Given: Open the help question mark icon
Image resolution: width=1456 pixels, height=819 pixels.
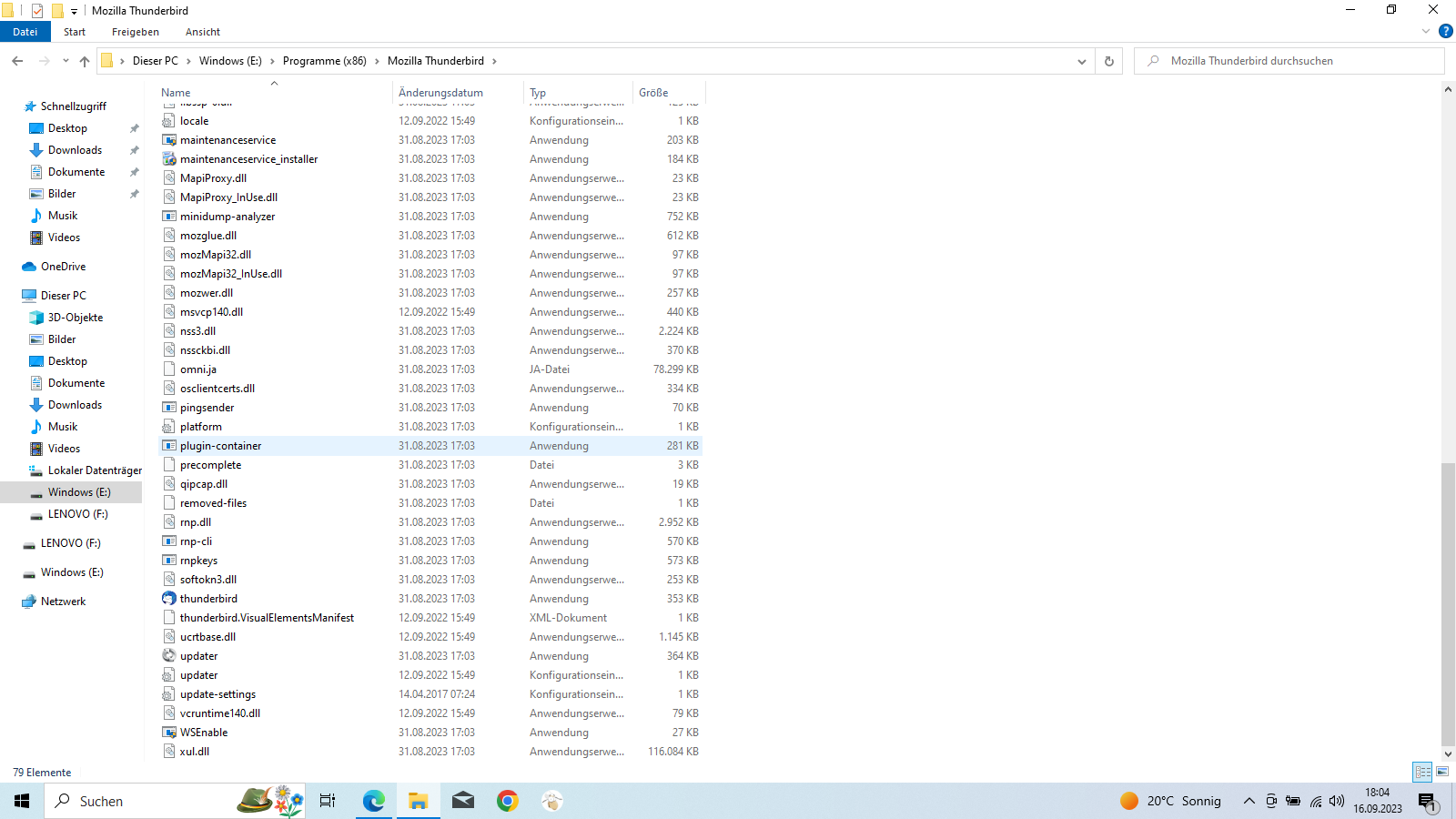Looking at the screenshot, I should (x=1445, y=32).
